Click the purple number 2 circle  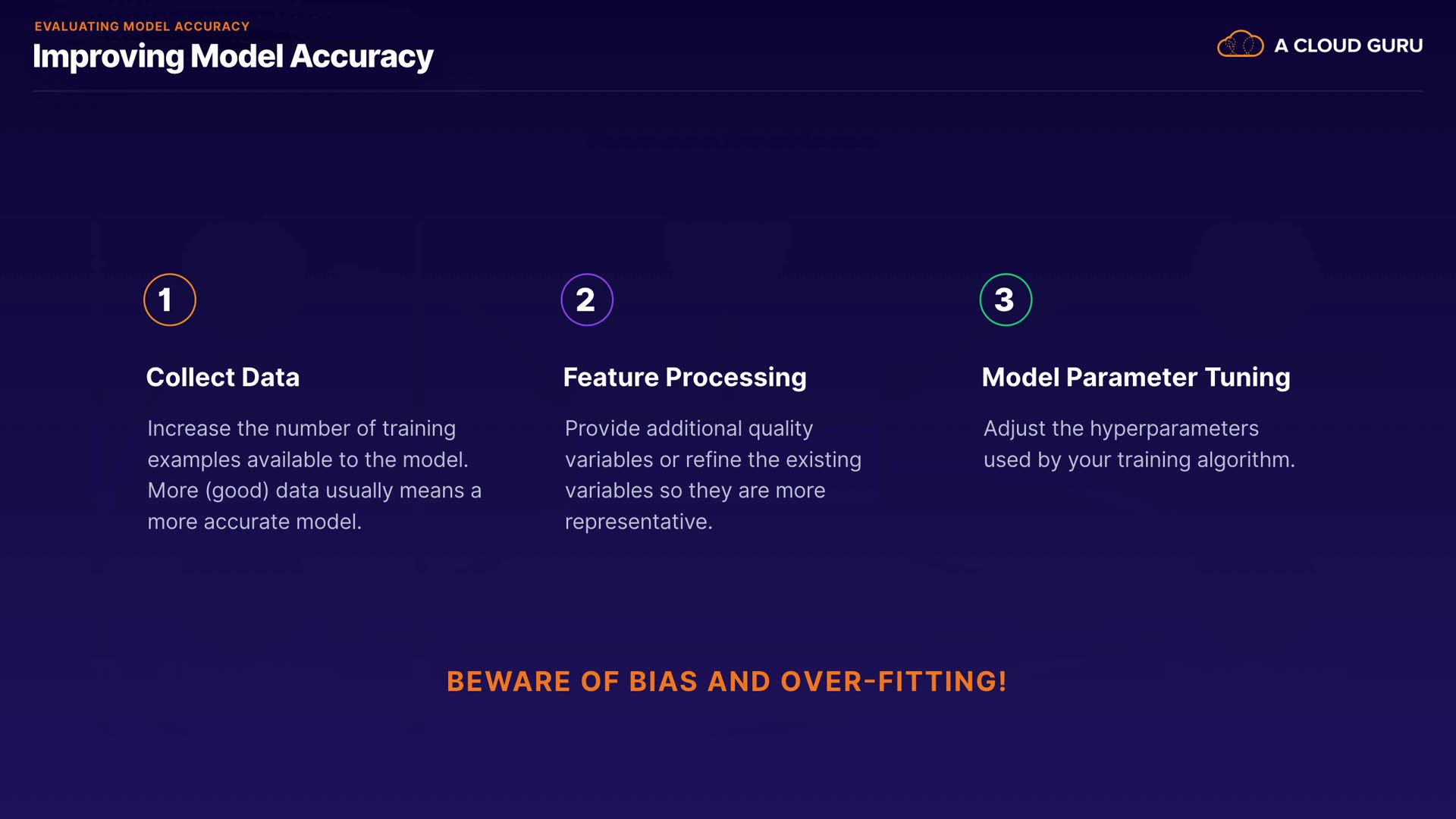click(587, 300)
